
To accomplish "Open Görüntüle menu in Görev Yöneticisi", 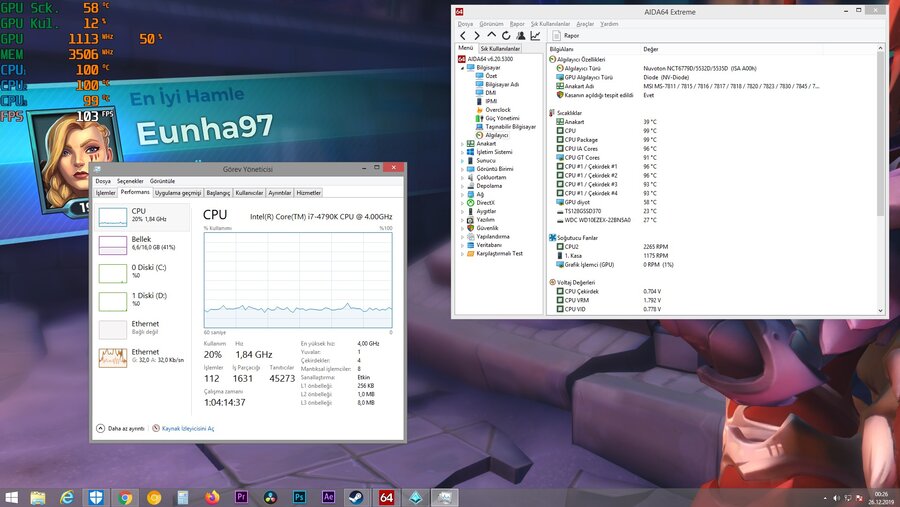I will tap(162, 181).
